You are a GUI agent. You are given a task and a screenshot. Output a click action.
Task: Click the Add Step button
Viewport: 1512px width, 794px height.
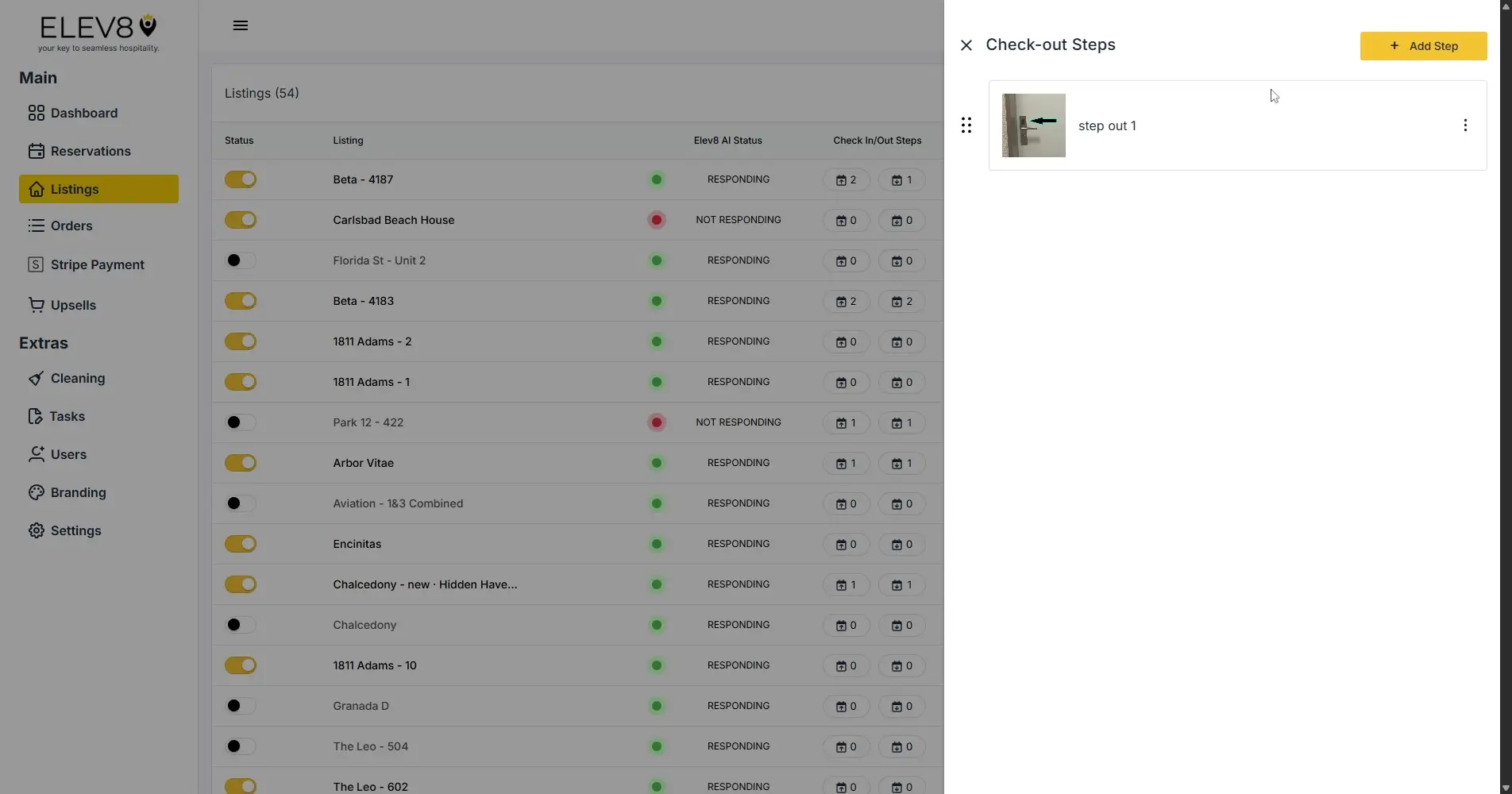[x=1422, y=45]
